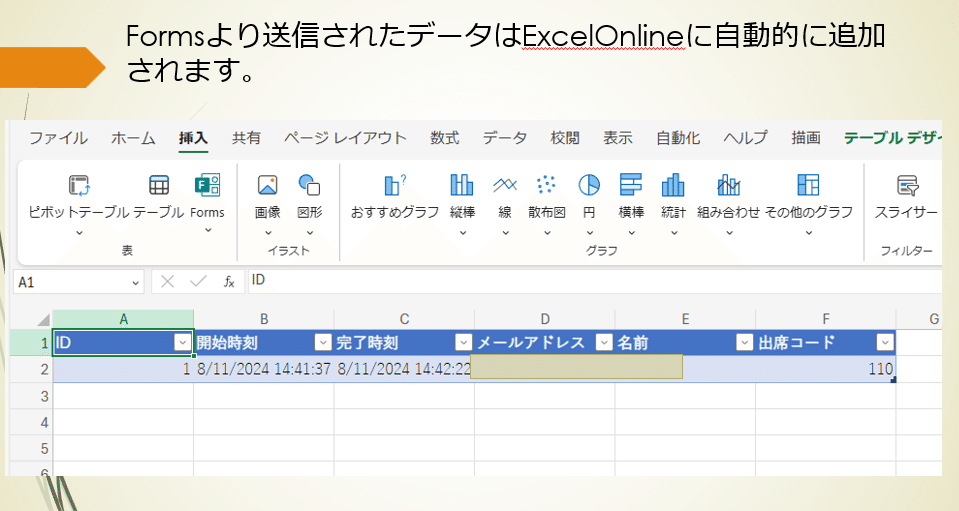Expand the PivotTable dropdown arrow
Image resolution: width=959 pixels, height=511 pixels.
pyautogui.click(x=79, y=233)
